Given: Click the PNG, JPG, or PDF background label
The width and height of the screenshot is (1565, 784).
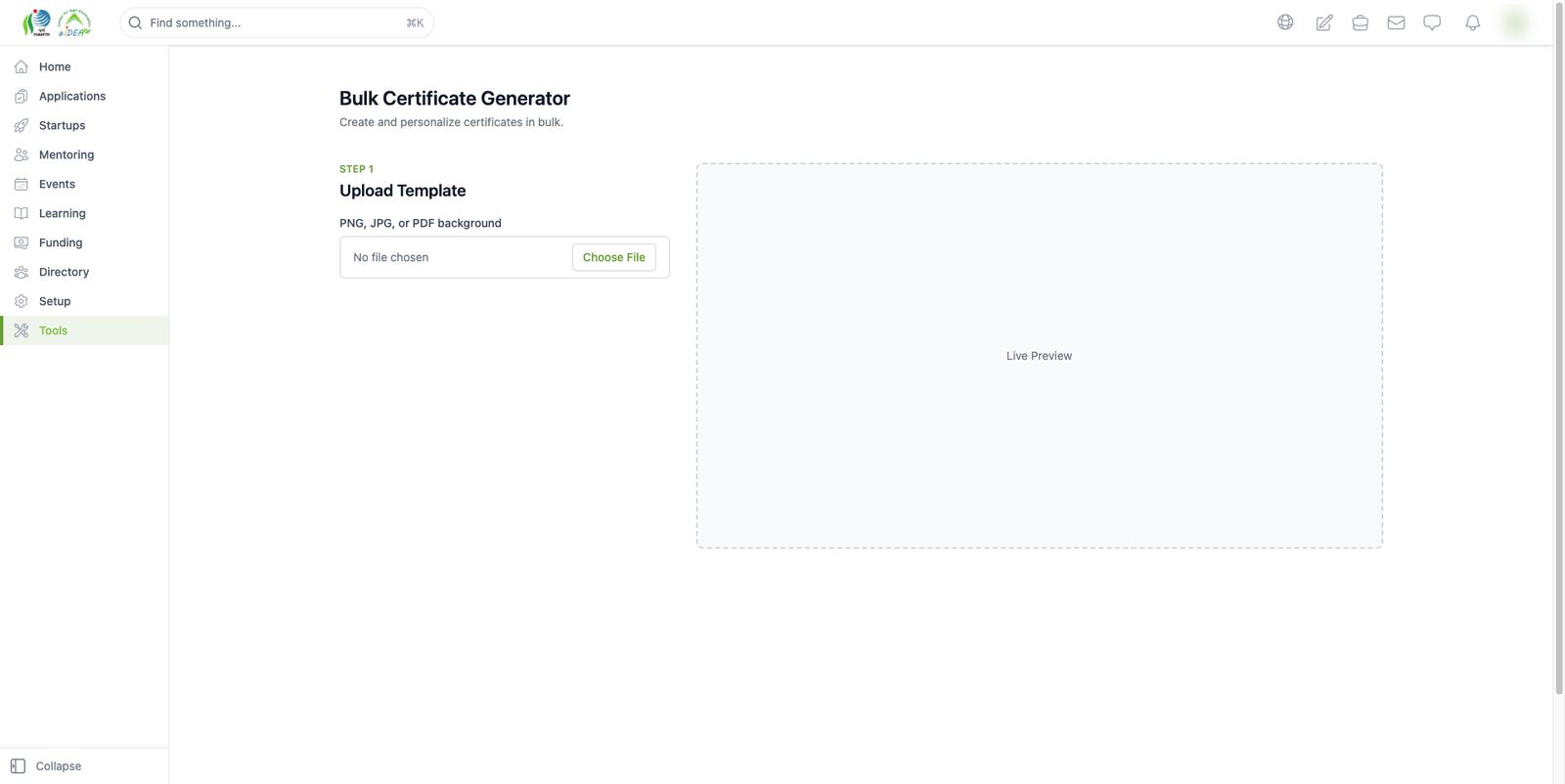Looking at the screenshot, I should pos(421,223).
